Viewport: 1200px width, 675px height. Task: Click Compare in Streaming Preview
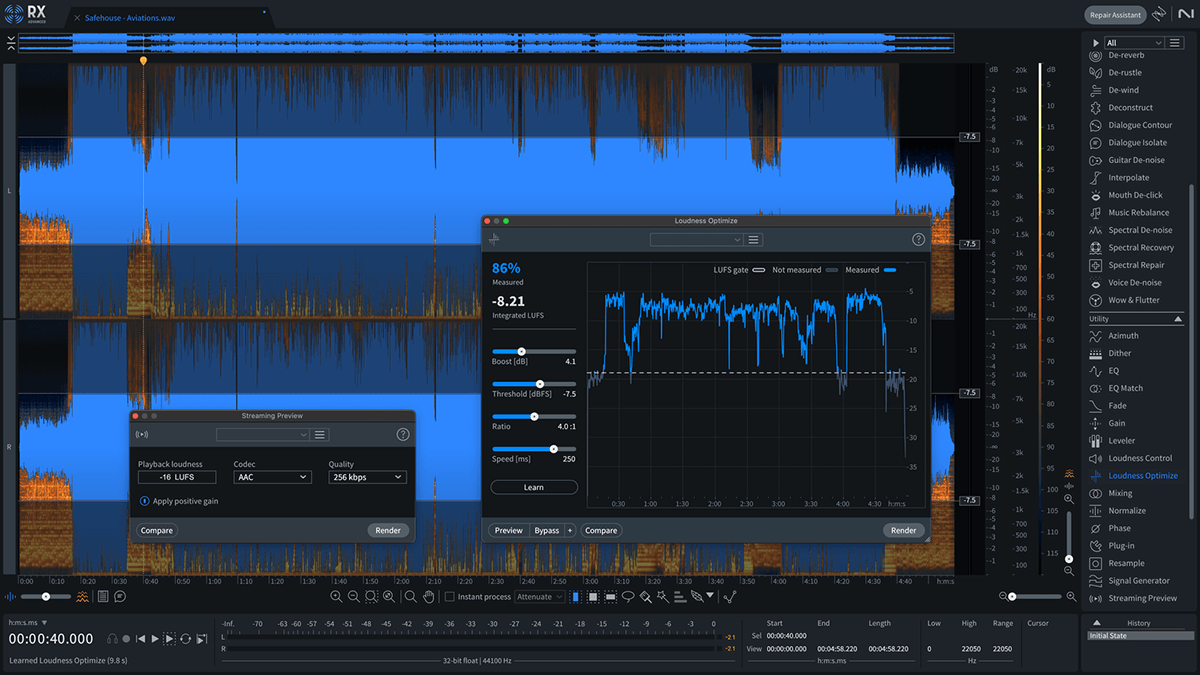point(156,531)
